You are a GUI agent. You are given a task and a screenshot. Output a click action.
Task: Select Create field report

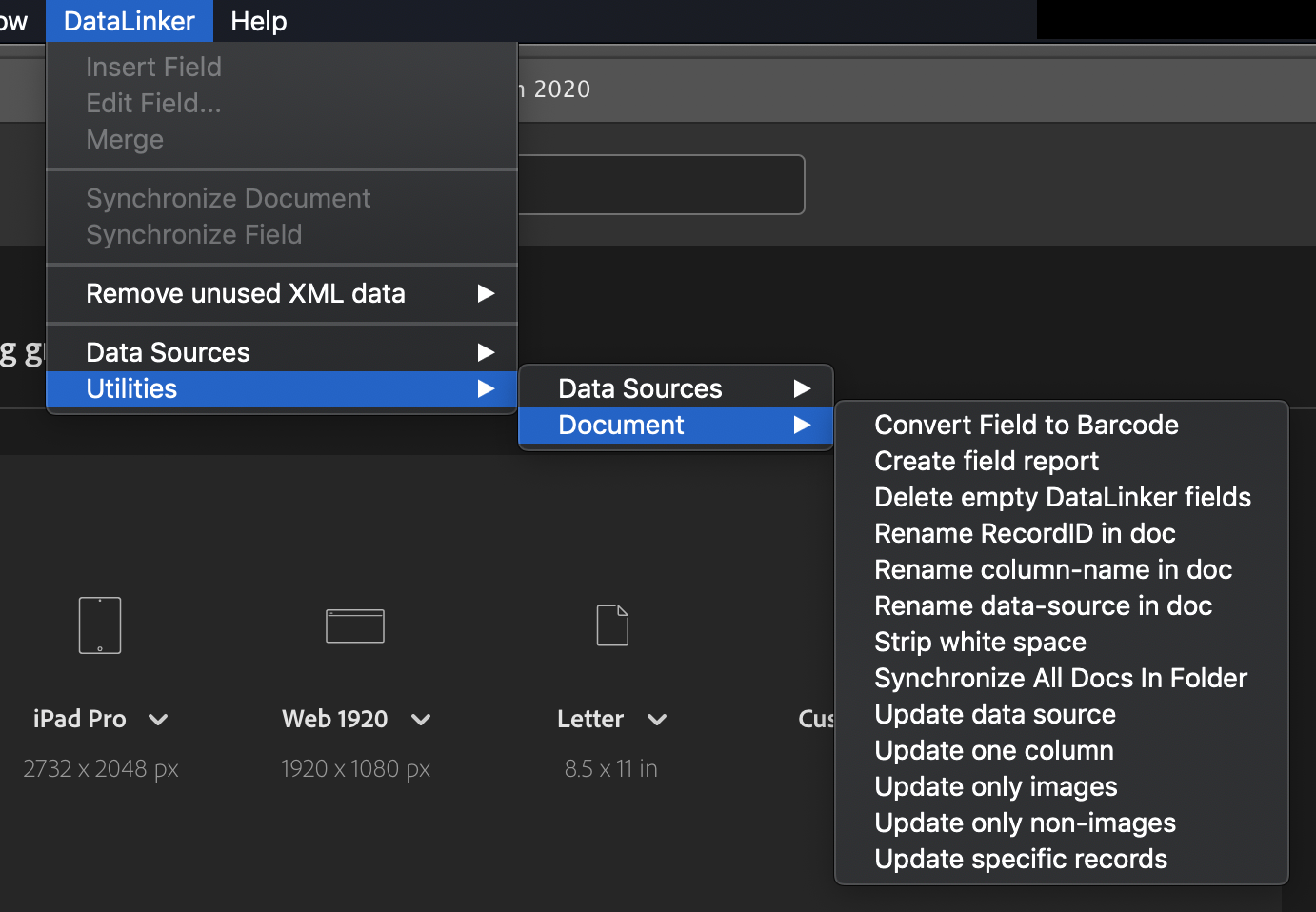click(986, 461)
